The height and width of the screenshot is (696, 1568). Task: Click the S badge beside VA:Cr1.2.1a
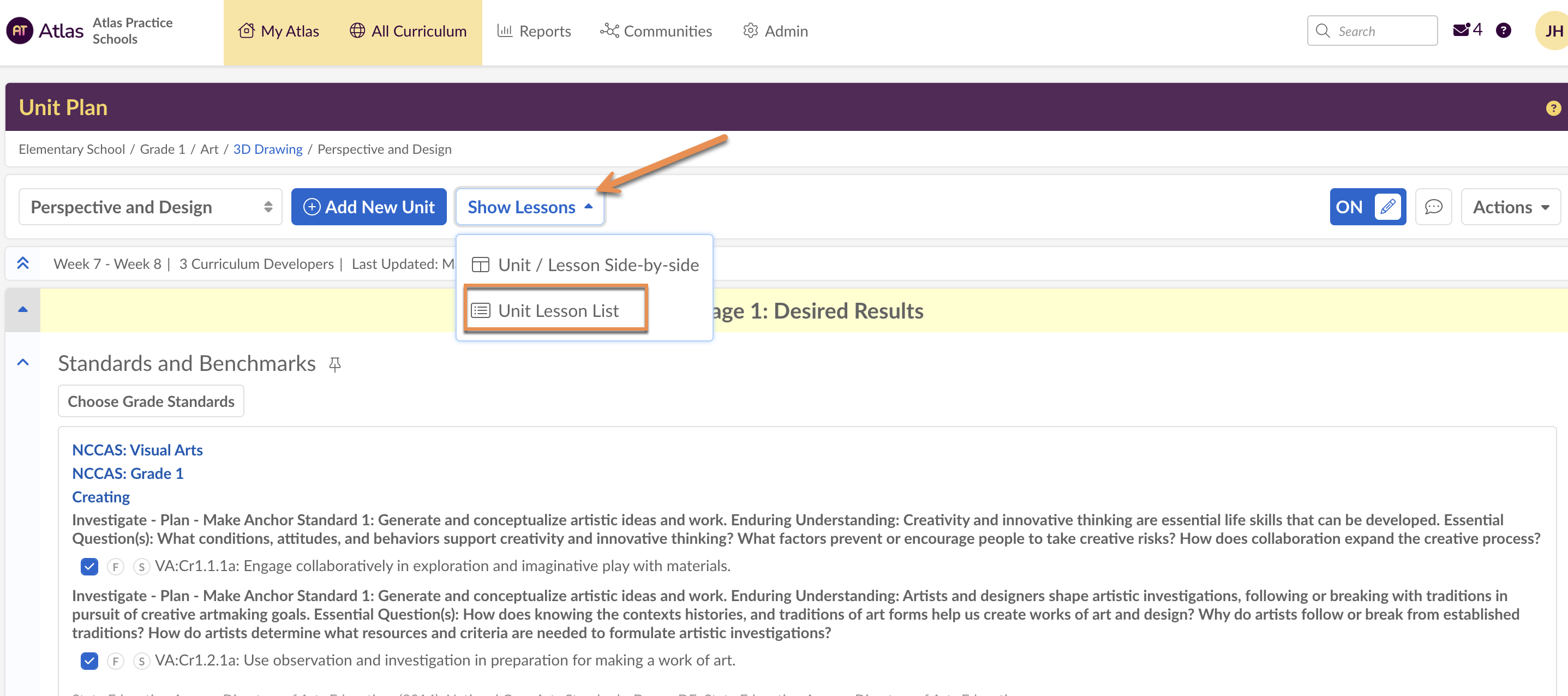tap(141, 661)
